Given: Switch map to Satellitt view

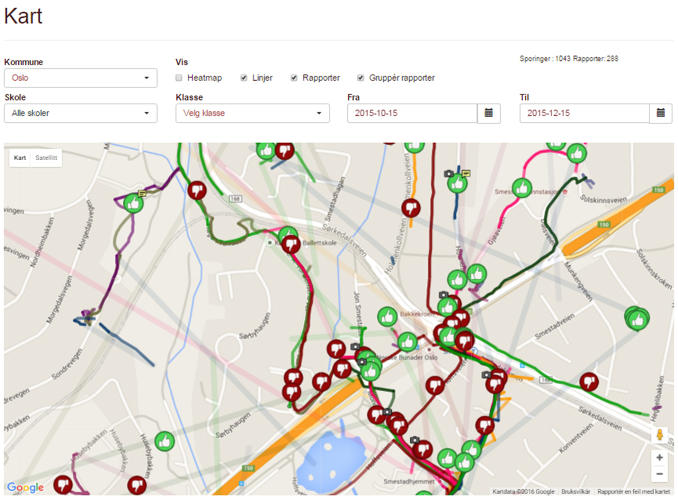Looking at the screenshot, I should [x=46, y=158].
